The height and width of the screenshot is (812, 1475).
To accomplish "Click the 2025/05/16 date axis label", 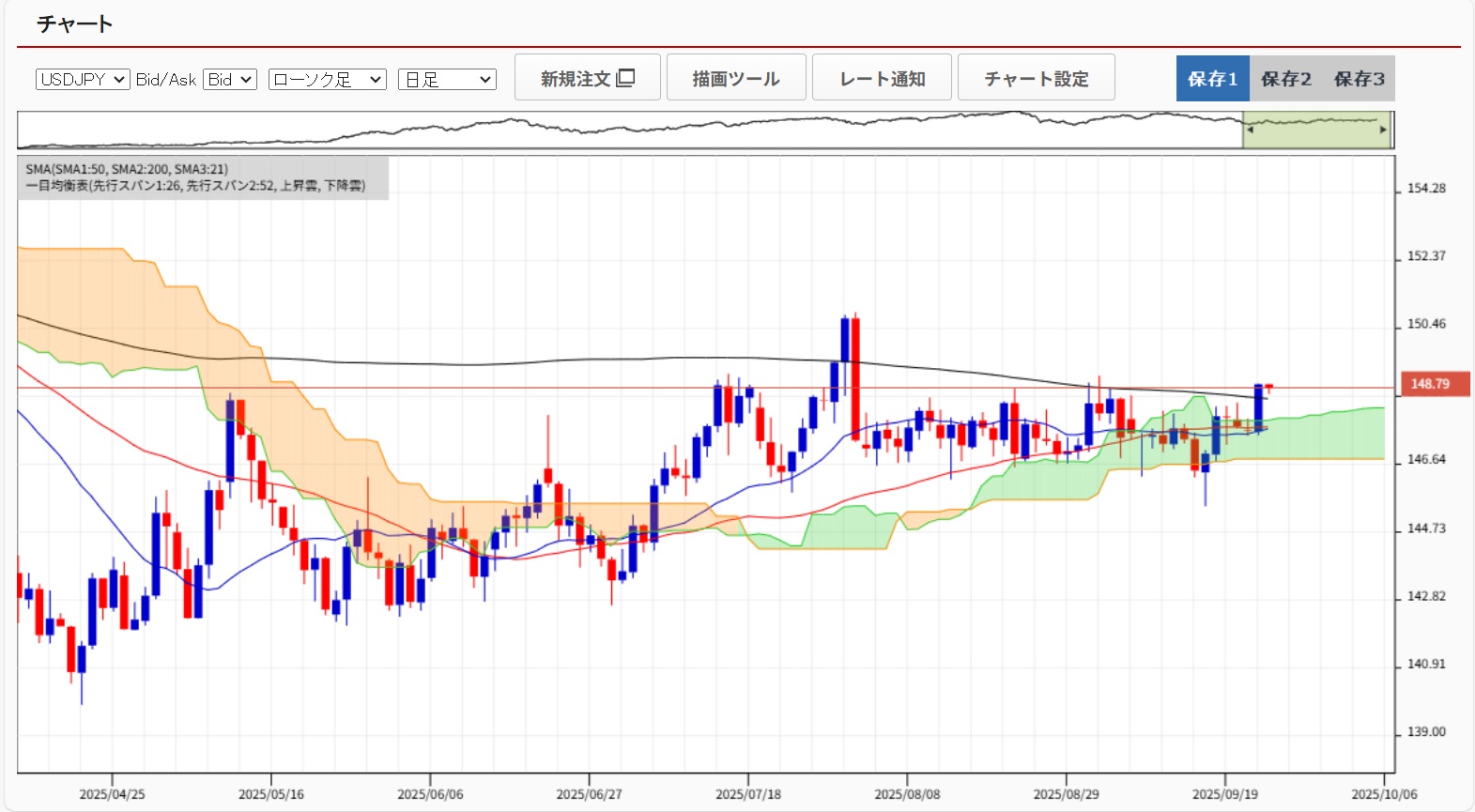I will [271, 794].
